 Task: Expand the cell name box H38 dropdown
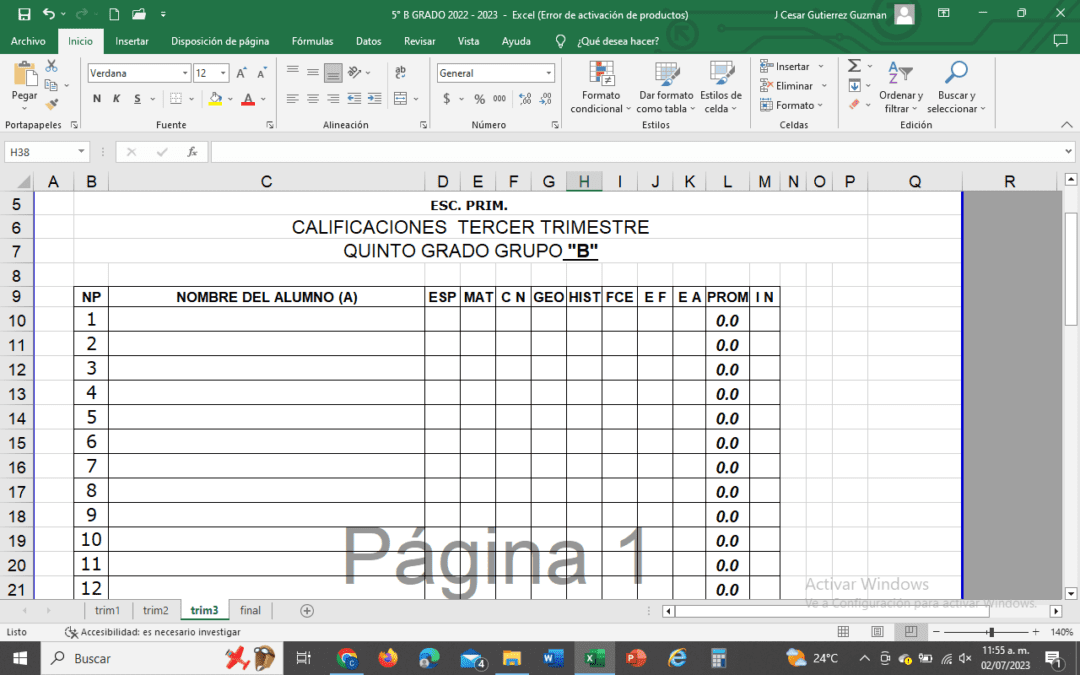[x=82, y=151]
